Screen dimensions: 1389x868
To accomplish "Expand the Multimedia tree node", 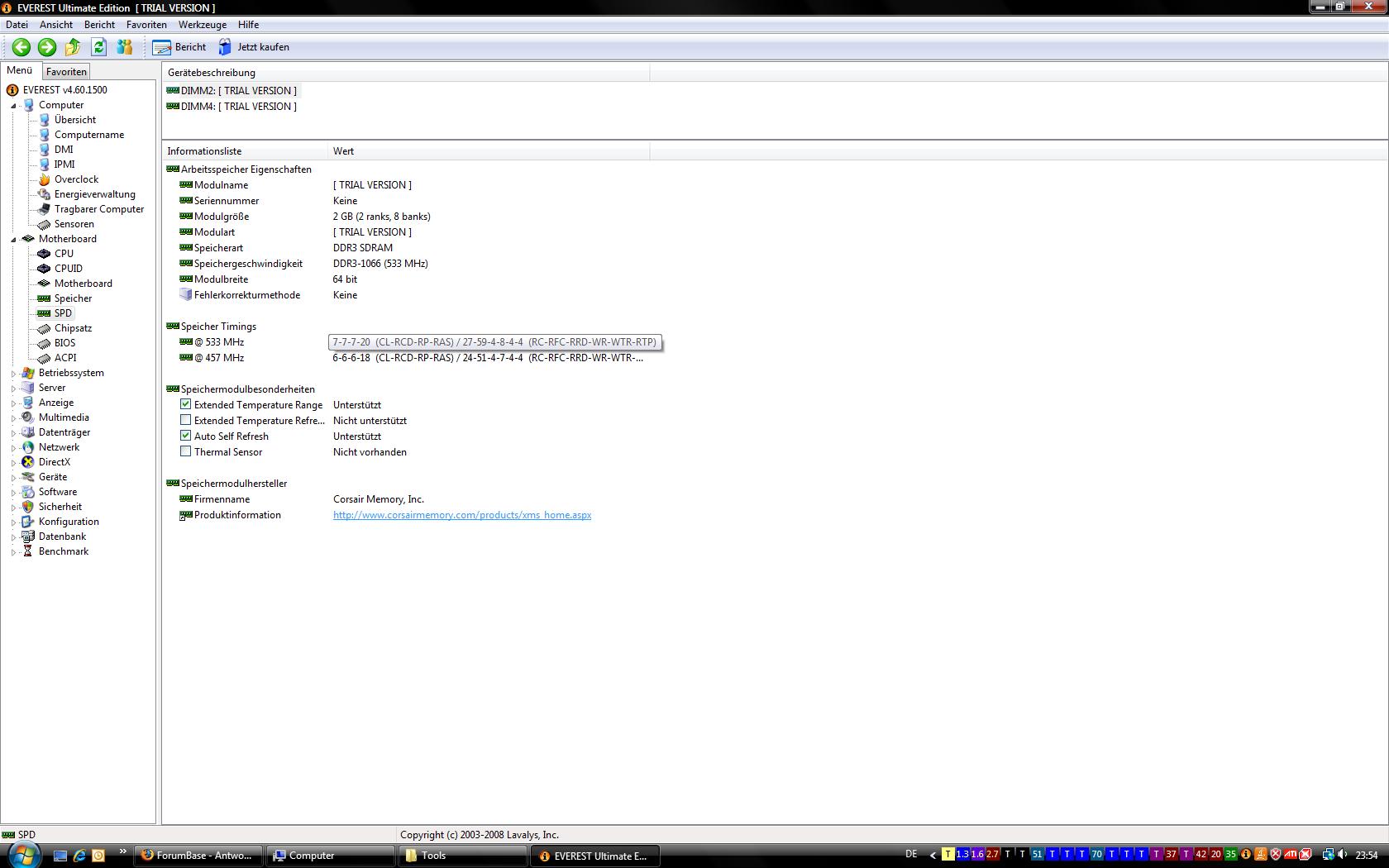I will tap(13, 418).
